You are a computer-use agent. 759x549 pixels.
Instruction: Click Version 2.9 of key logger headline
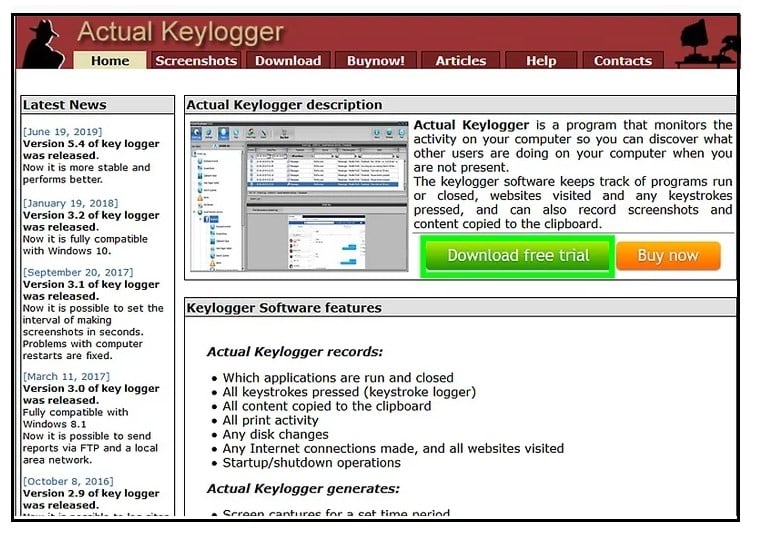[91, 499]
